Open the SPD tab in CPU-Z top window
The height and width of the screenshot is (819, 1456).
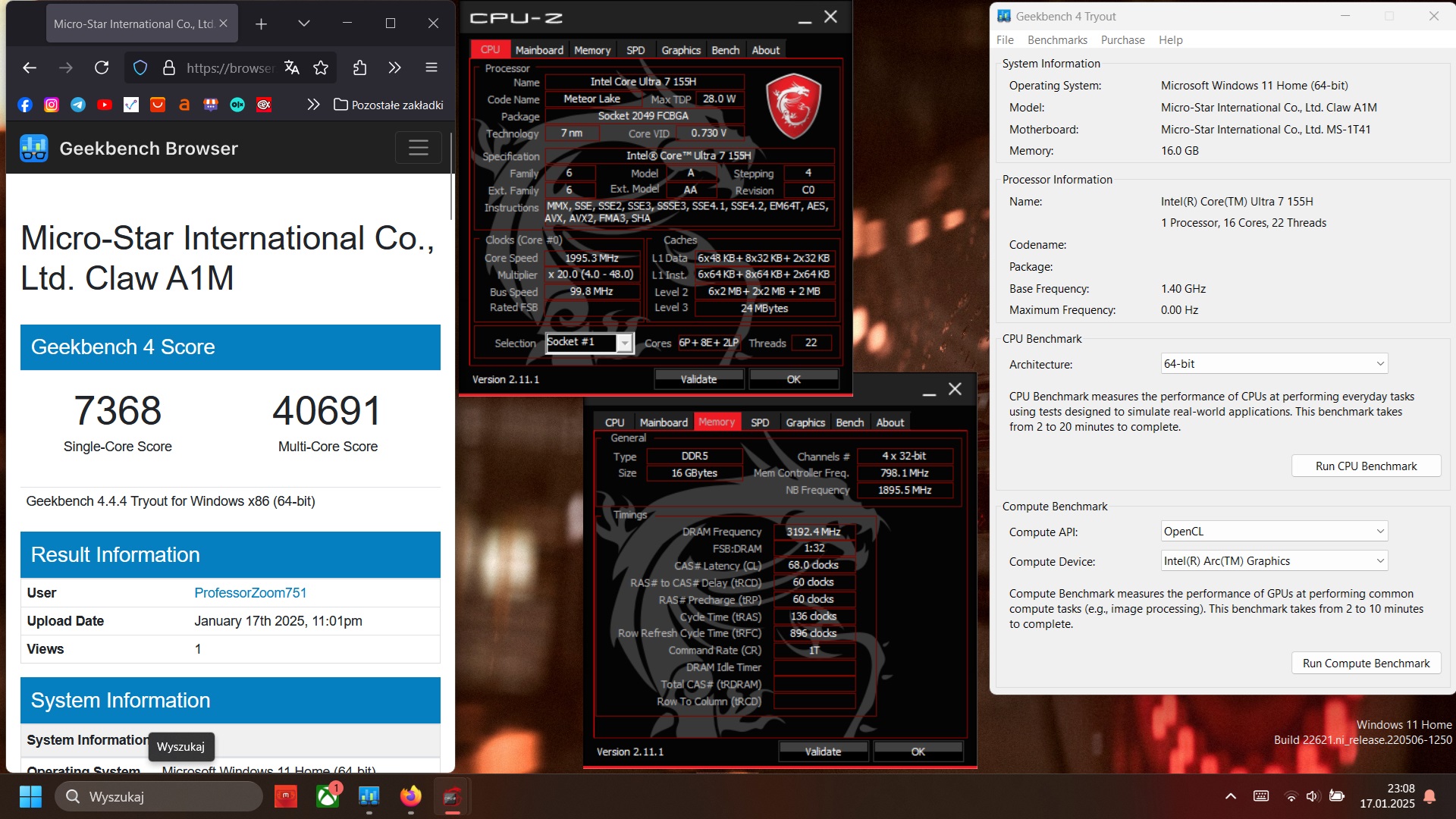coord(635,50)
